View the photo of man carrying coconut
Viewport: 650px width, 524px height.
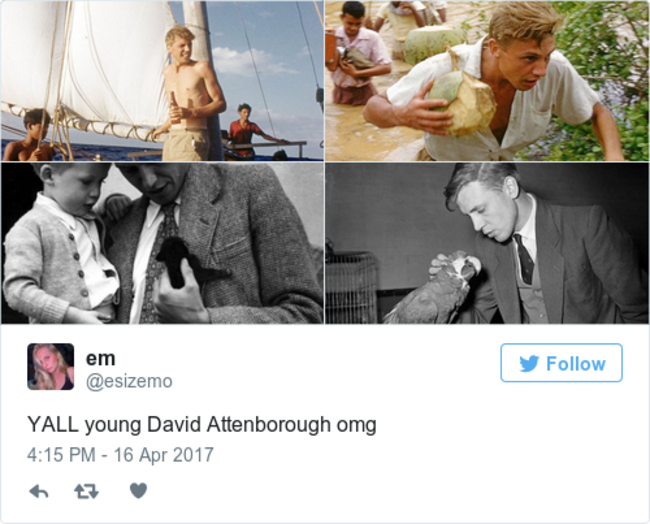click(487, 81)
